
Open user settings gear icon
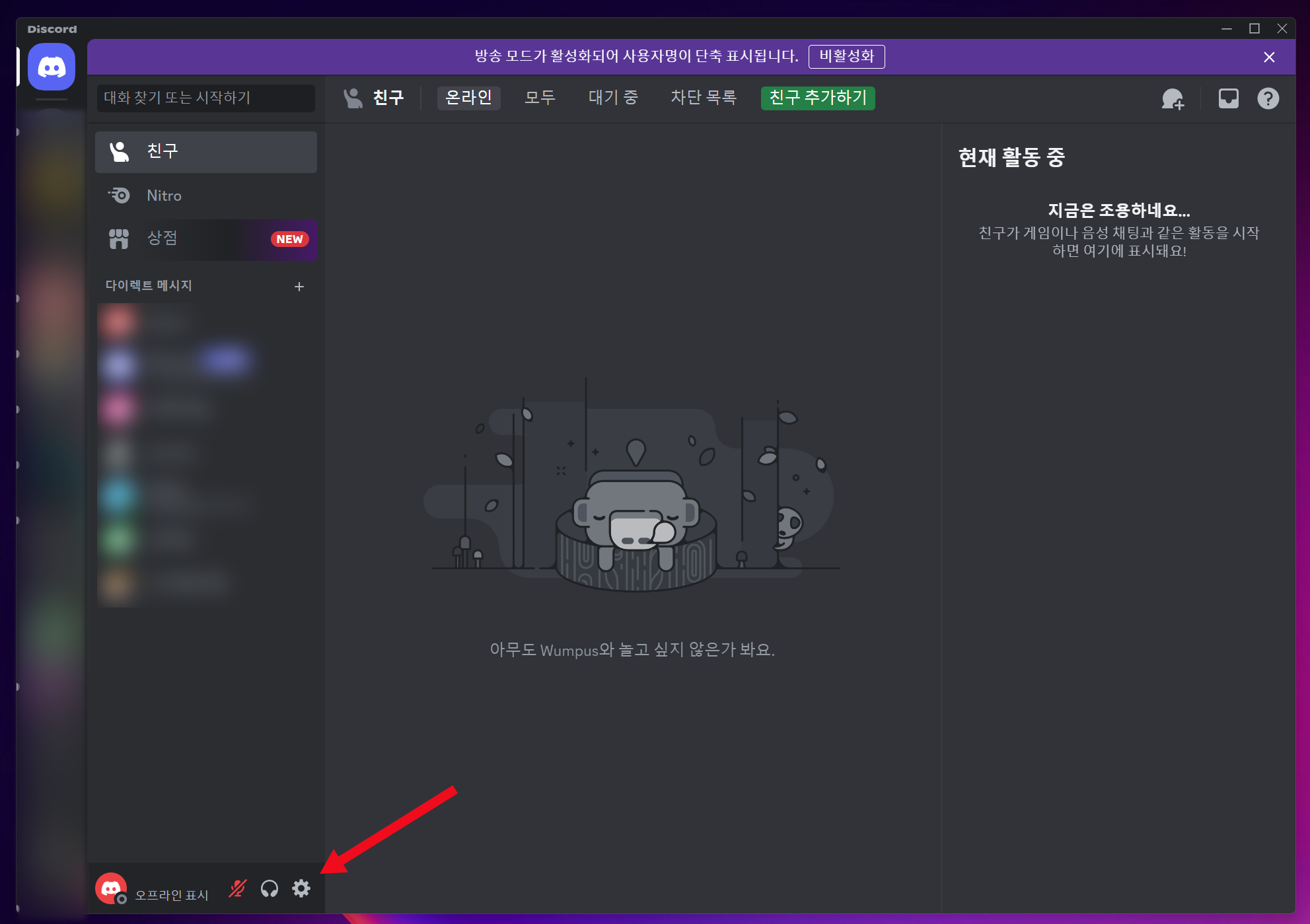coord(301,888)
